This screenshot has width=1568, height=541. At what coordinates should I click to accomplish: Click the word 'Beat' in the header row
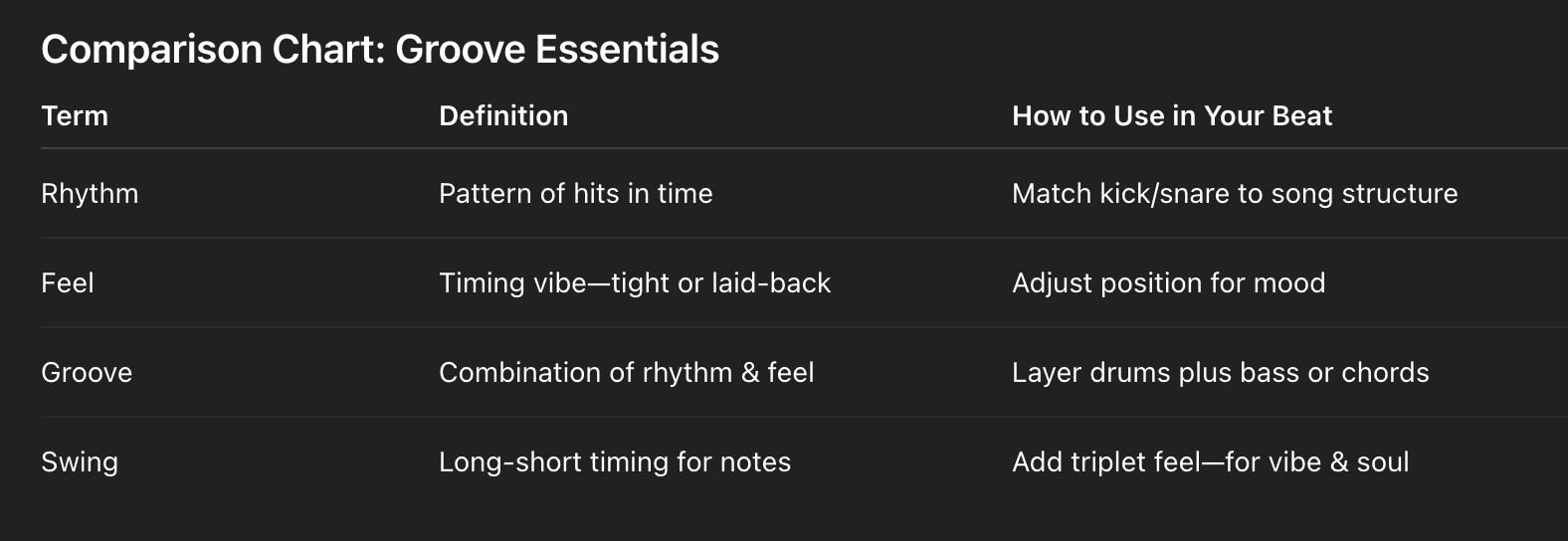click(x=1303, y=116)
